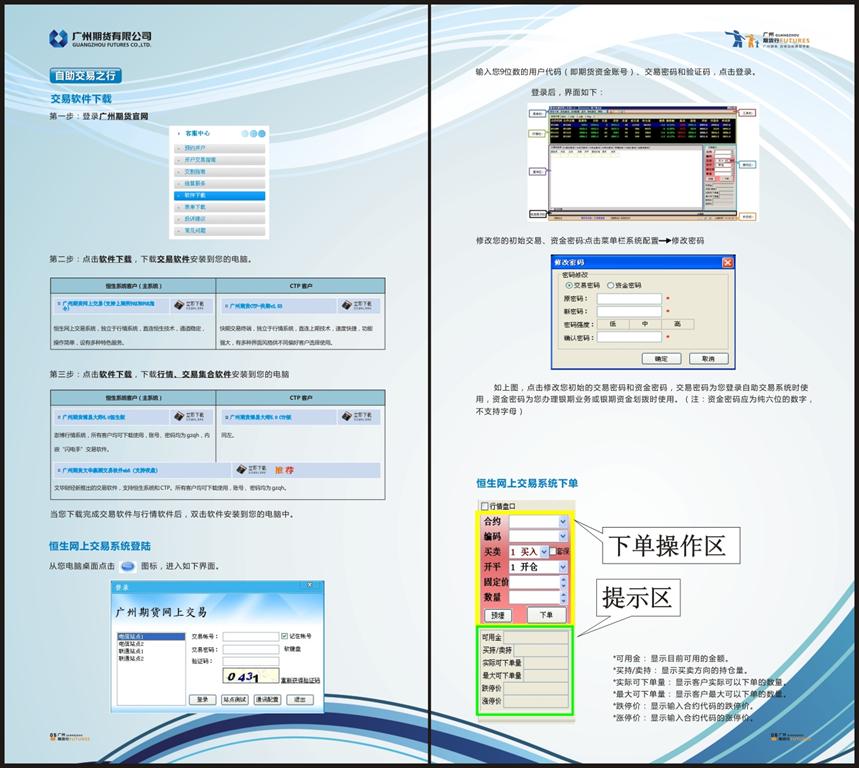Select the 交易密码 radio button

click(x=570, y=285)
